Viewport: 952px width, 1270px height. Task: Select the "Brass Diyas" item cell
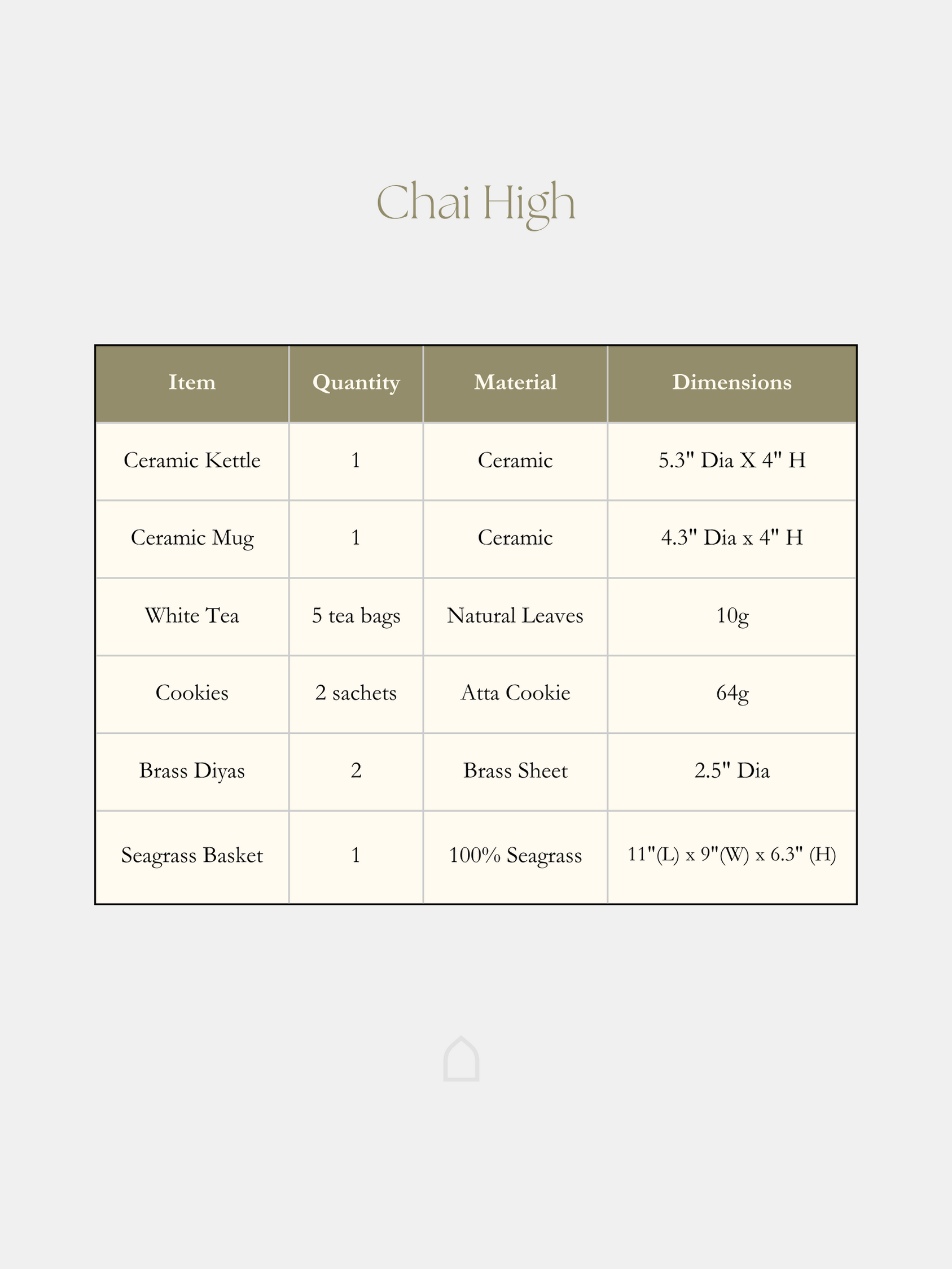(192, 770)
